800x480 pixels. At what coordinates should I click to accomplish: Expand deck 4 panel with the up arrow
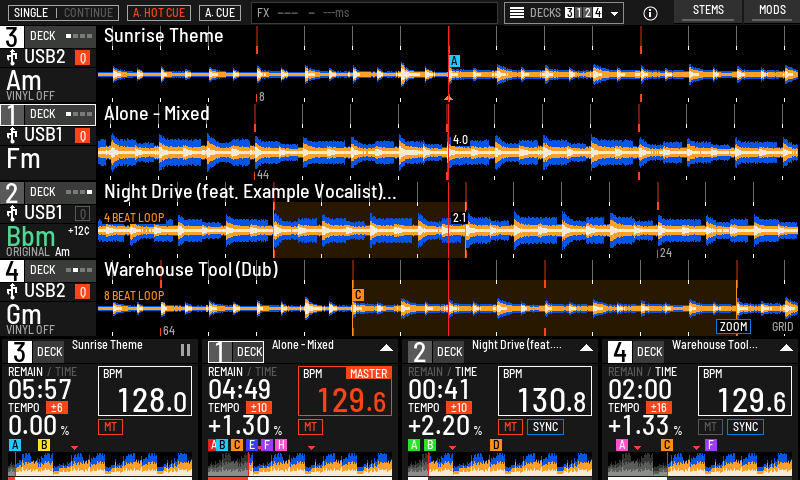pyautogui.click(x=786, y=348)
